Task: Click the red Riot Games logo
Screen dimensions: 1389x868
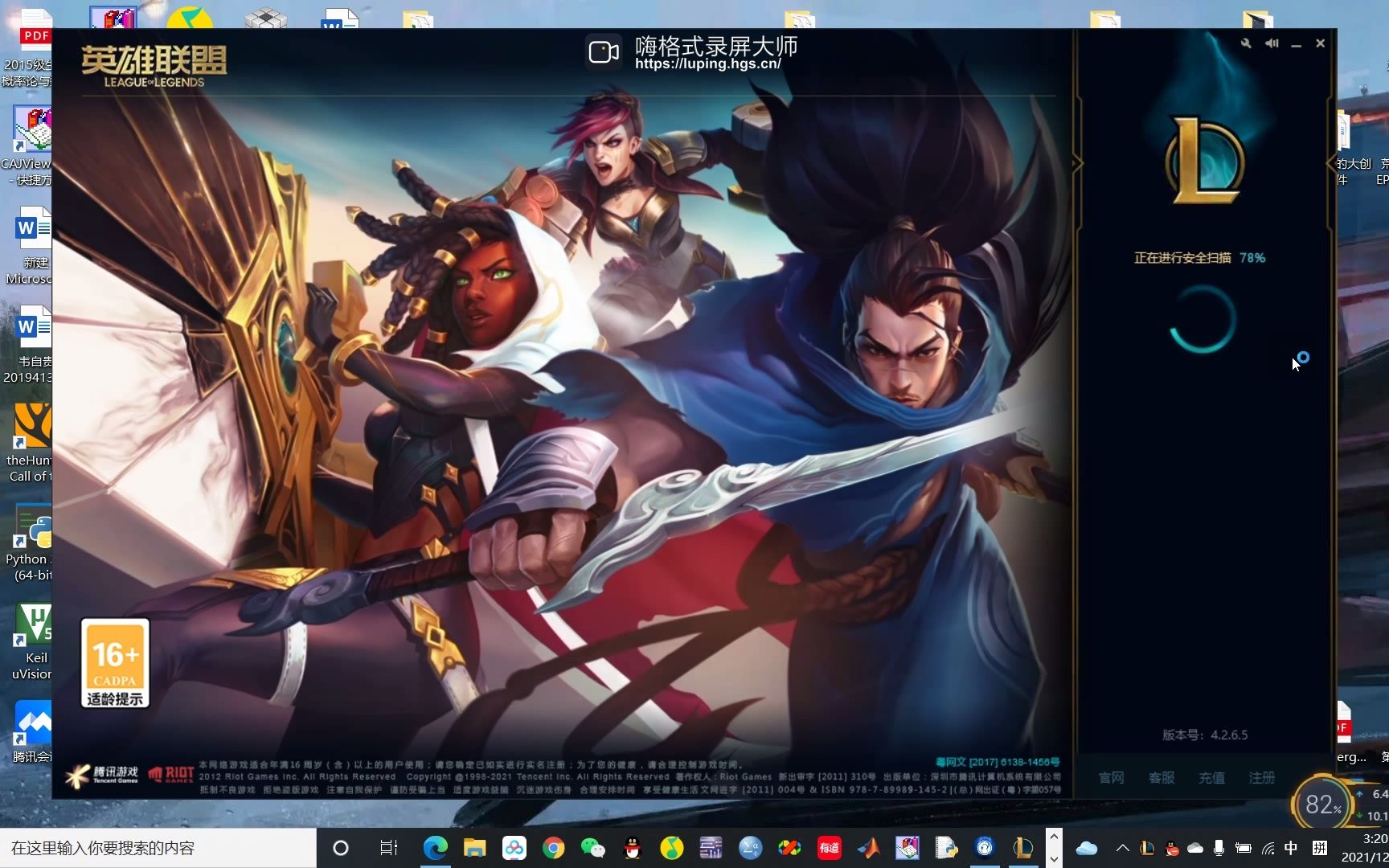Action: (x=170, y=775)
